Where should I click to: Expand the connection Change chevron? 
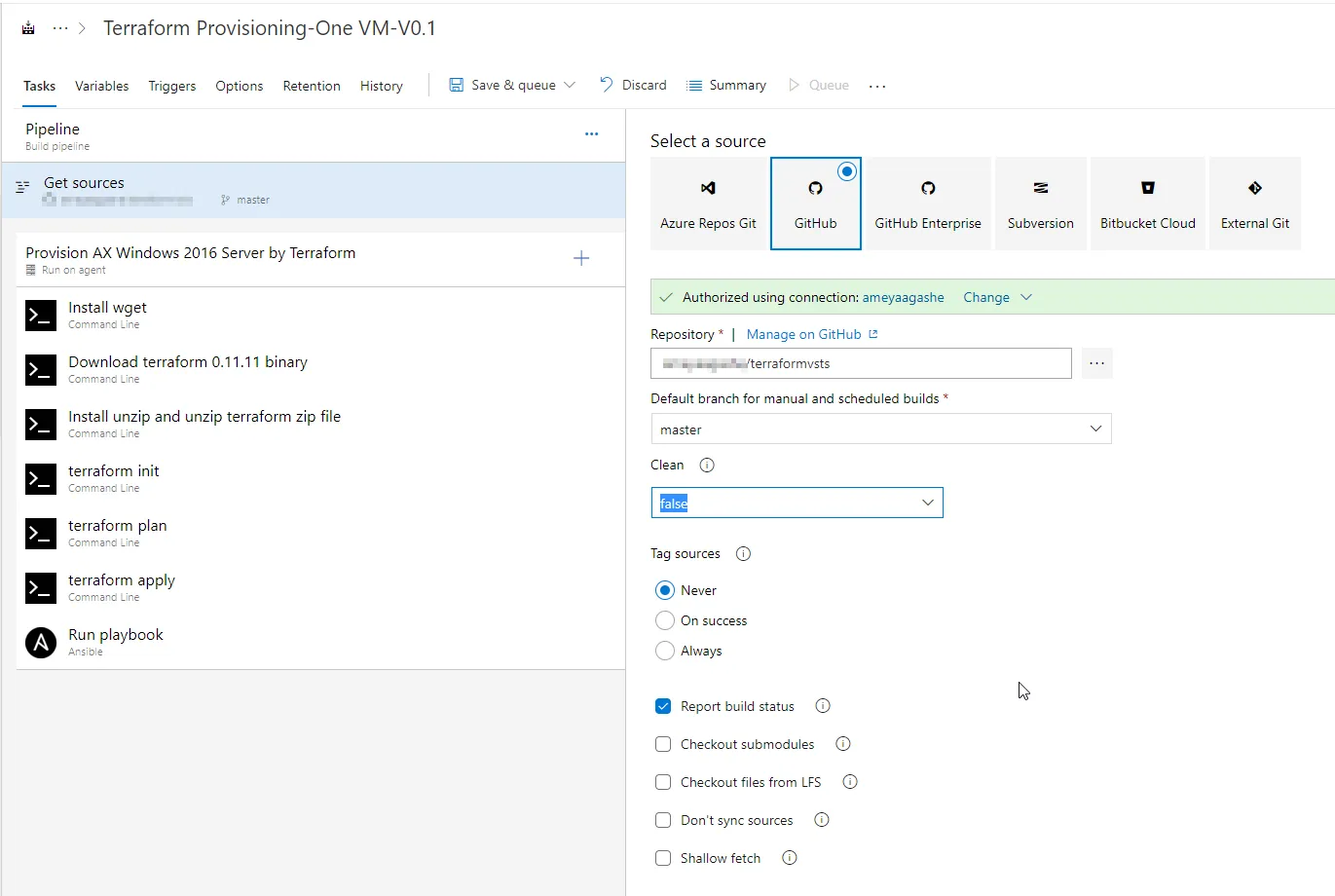tap(1026, 297)
